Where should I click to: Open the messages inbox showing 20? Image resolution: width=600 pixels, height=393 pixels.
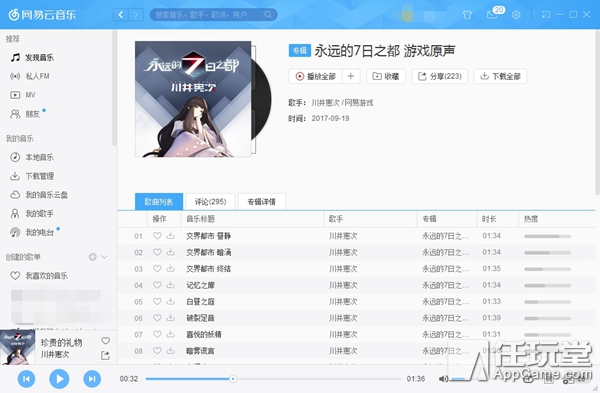pyautogui.click(x=492, y=15)
